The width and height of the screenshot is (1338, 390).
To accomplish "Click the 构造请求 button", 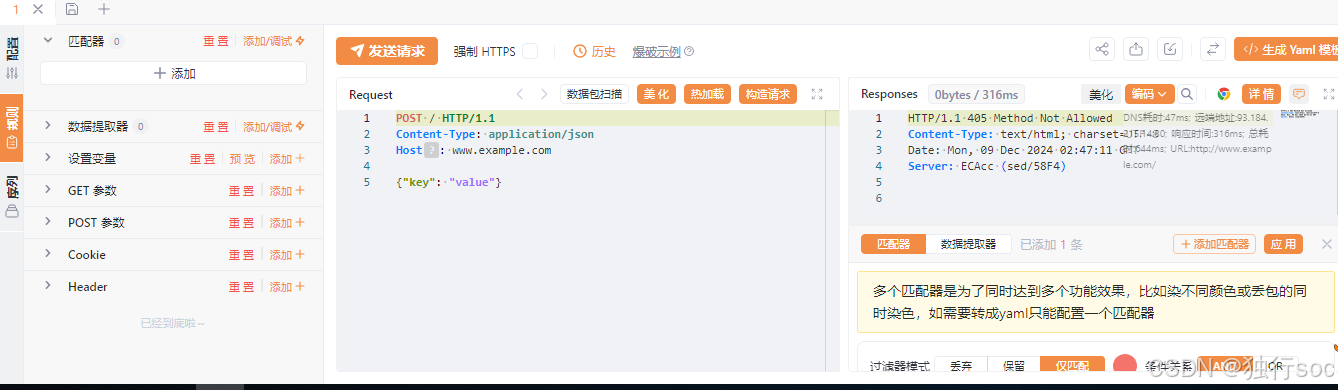I will coord(768,94).
